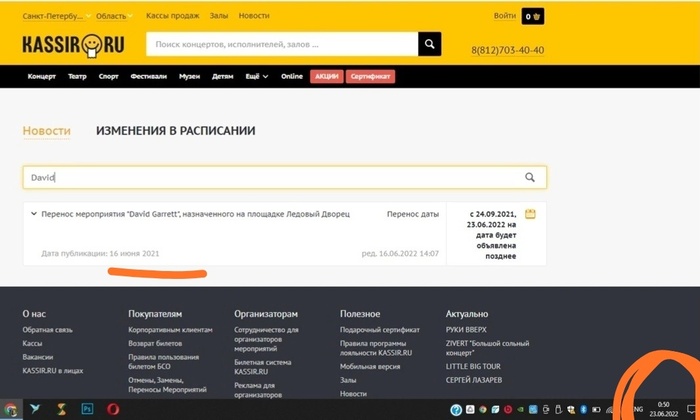Click the red circle tray icon
This screenshot has width=700, height=420.
click(508, 409)
